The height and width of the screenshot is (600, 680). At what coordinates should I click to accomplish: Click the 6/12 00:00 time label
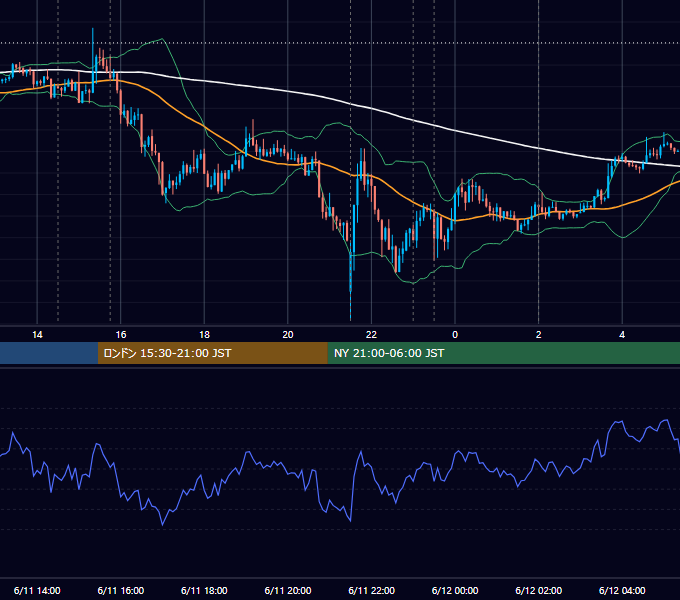pos(455,590)
